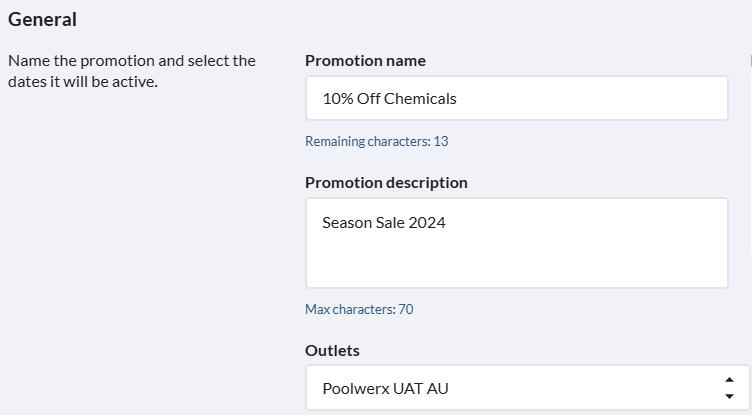The height and width of the screenshot is (415, 752).
Task: Open the Outlets dropdown
Action: [x=516, y=388]
